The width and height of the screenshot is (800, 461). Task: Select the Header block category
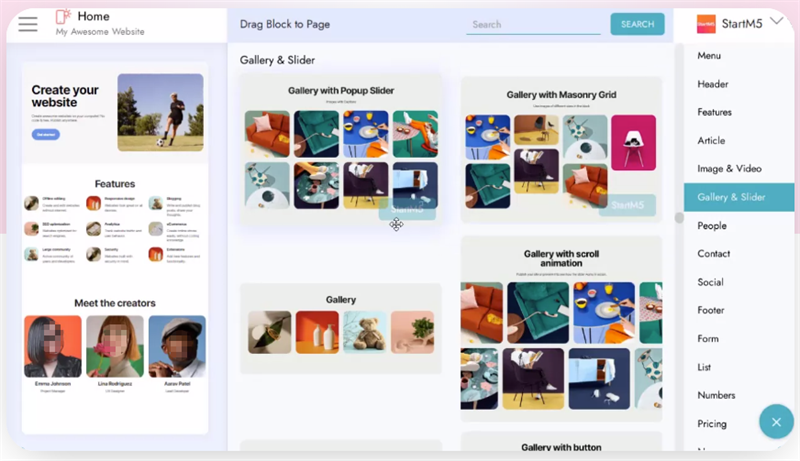(x=713, y=84)
